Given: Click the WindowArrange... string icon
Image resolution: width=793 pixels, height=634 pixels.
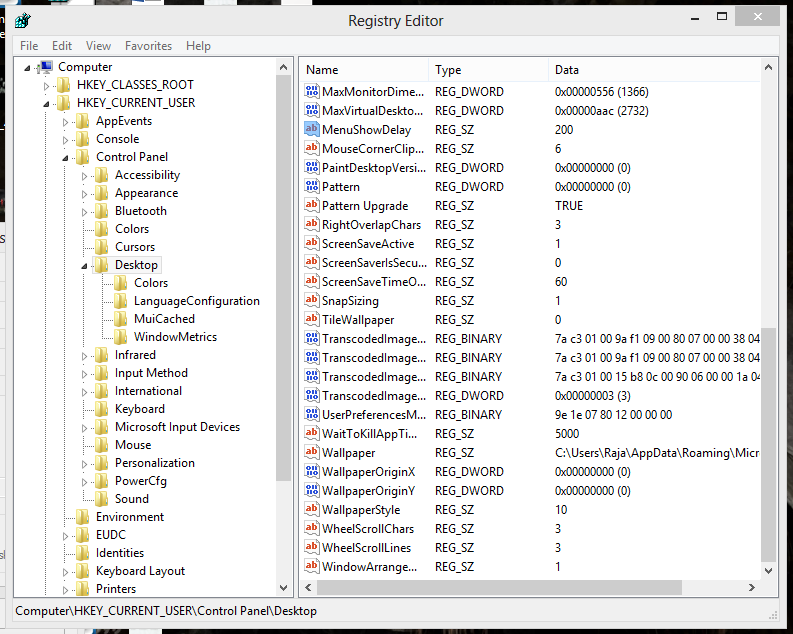Looking at the screenshot, I should (x=312, y=566).
